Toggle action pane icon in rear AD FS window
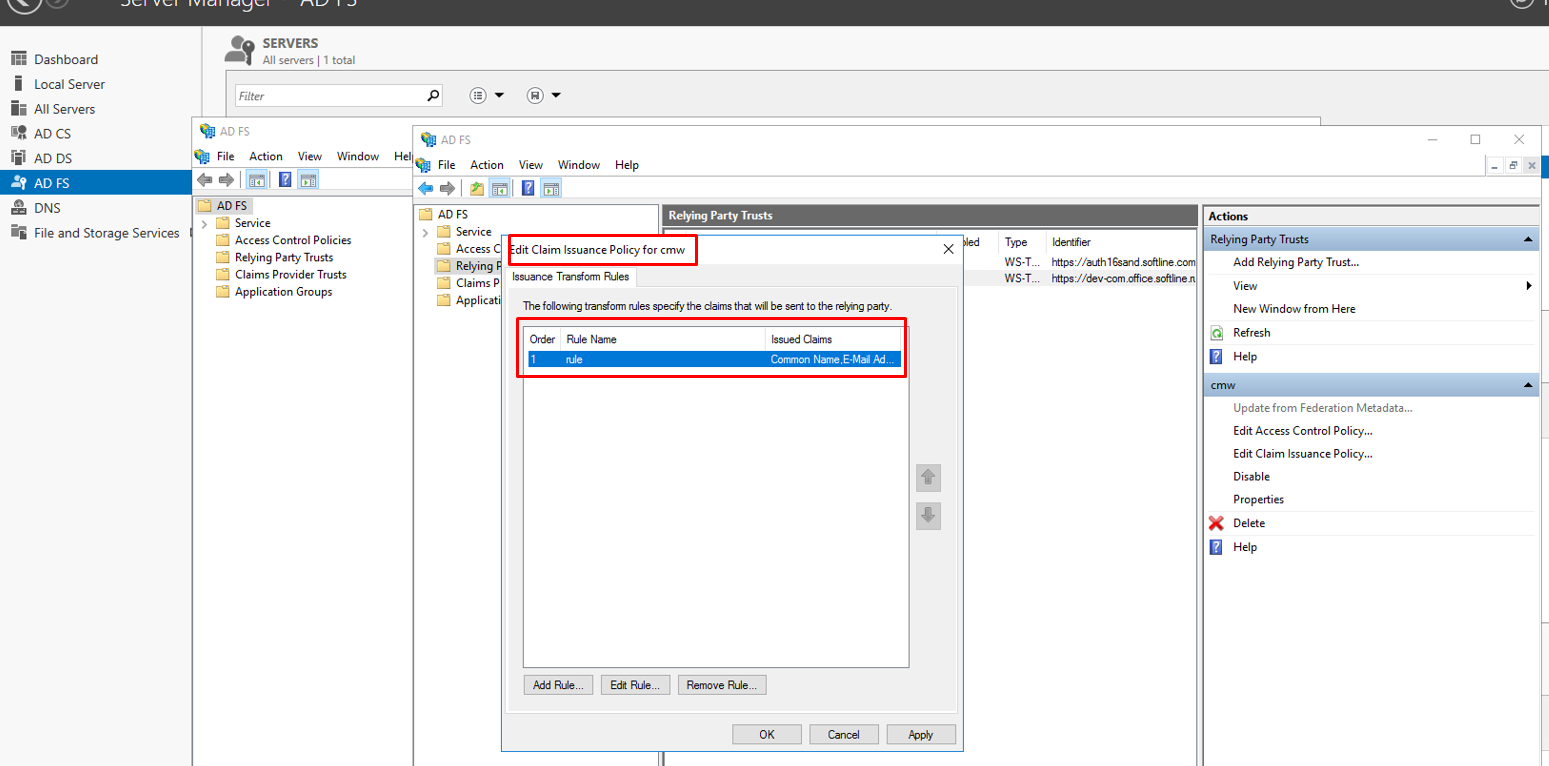1549x766 pixels. 308,180
